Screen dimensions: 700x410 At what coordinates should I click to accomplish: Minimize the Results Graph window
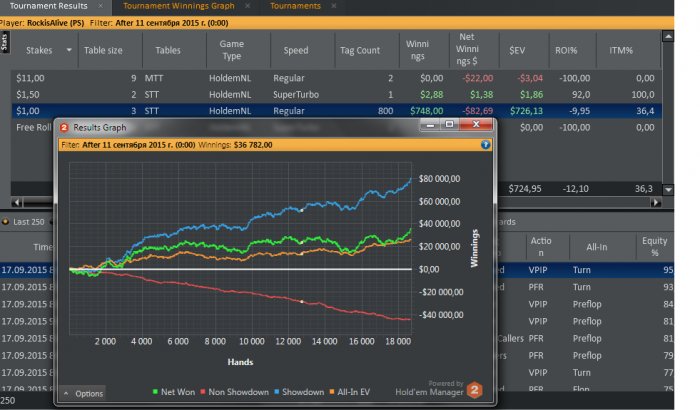coord(430,125)
